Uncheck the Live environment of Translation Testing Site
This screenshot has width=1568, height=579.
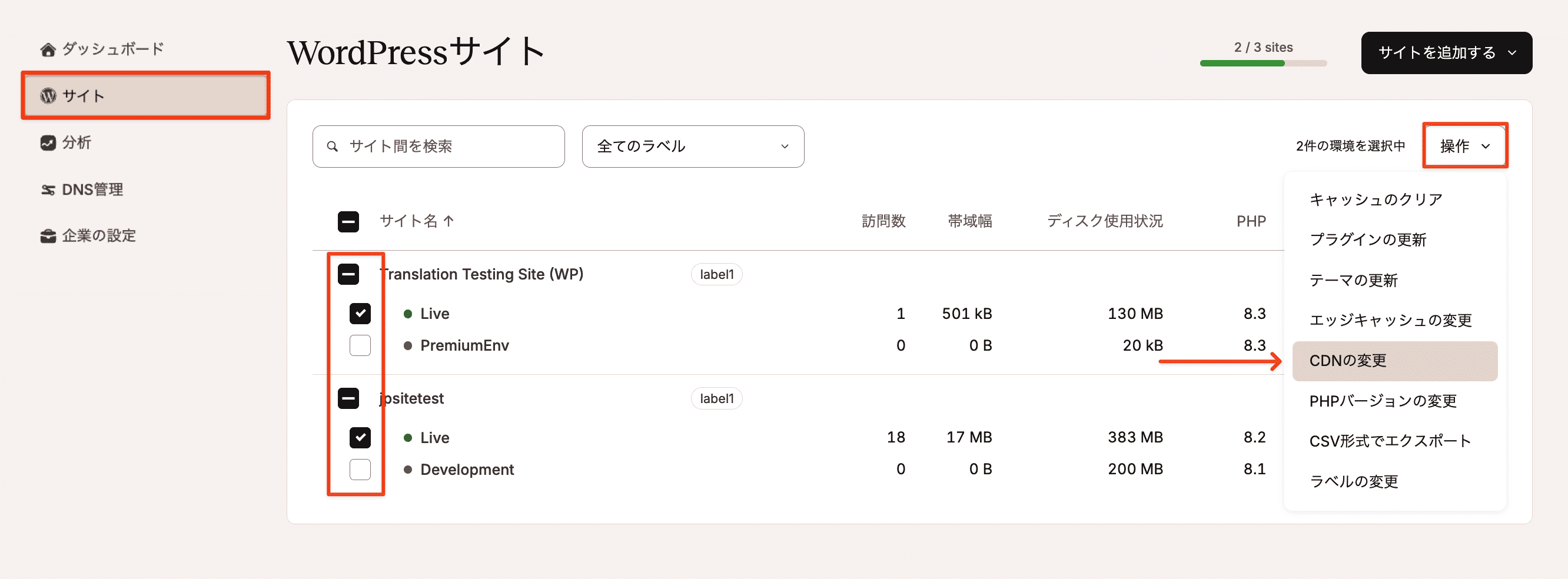360,314
